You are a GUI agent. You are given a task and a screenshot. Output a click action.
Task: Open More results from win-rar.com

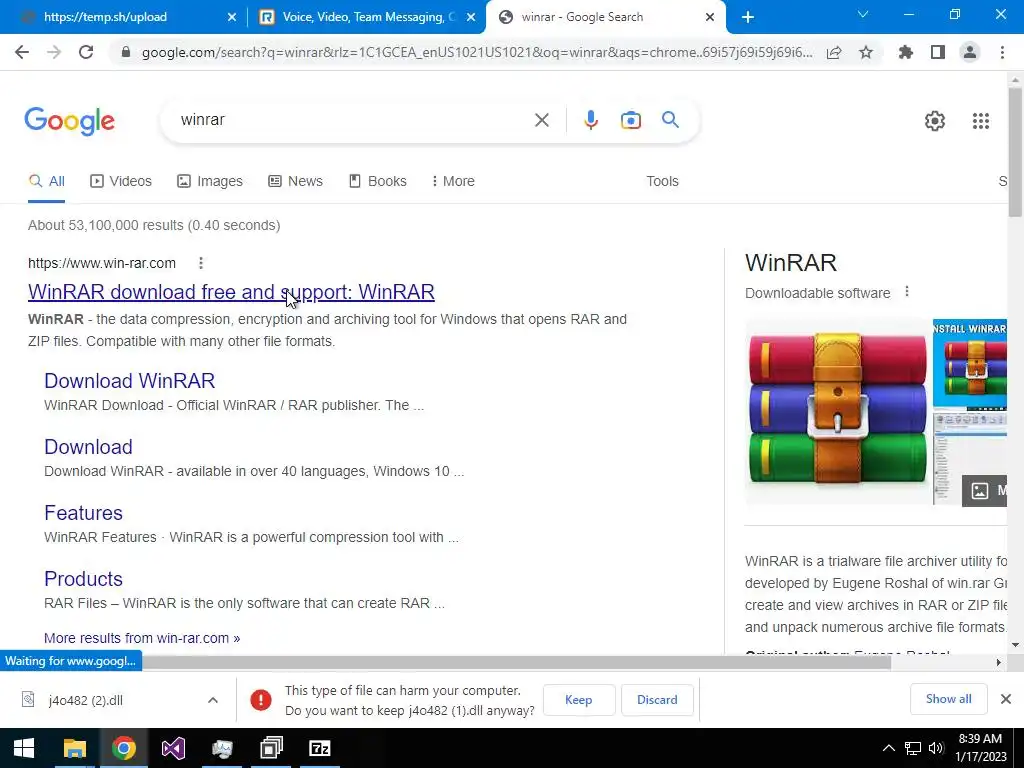coord(142,638)
